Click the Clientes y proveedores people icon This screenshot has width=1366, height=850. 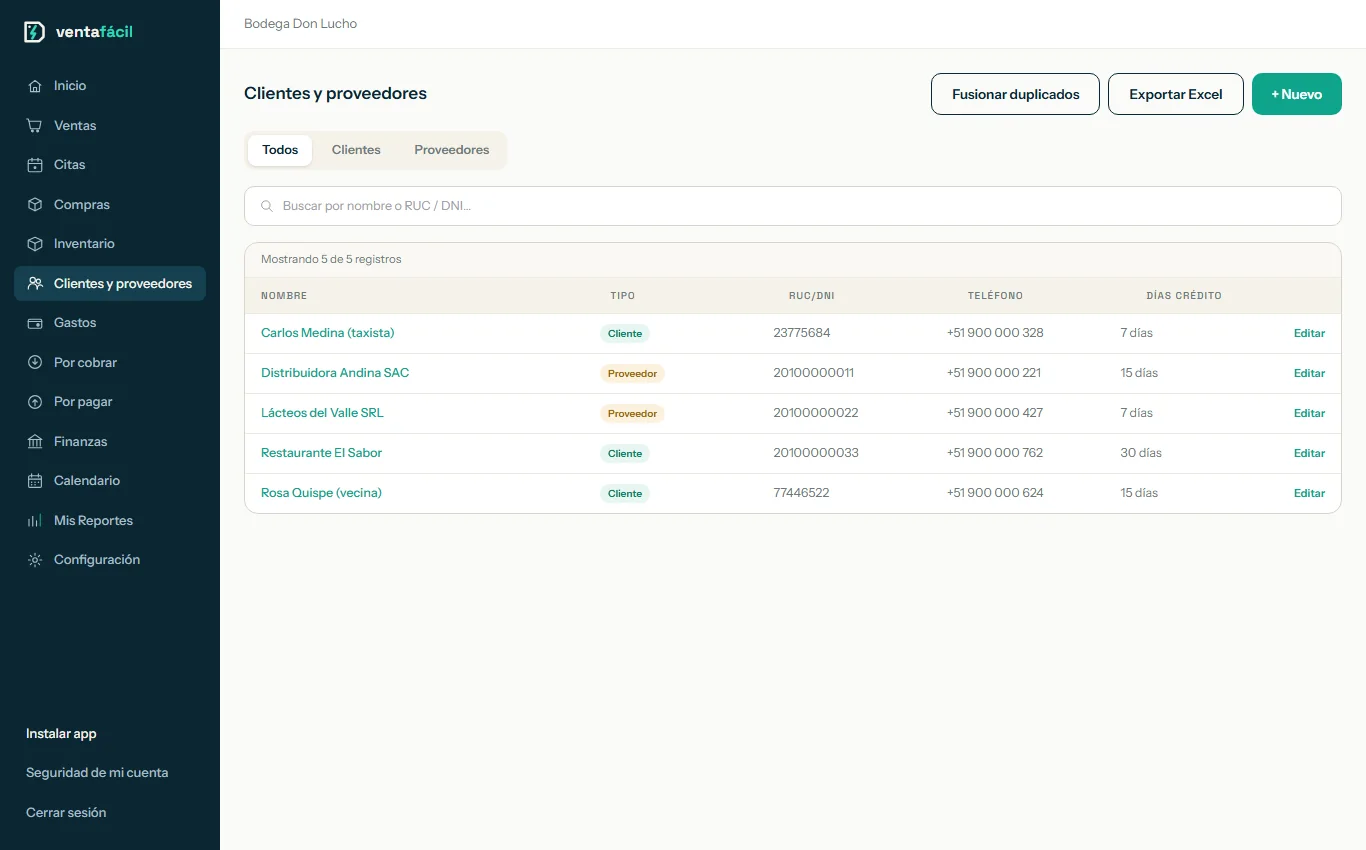(35, 284)
